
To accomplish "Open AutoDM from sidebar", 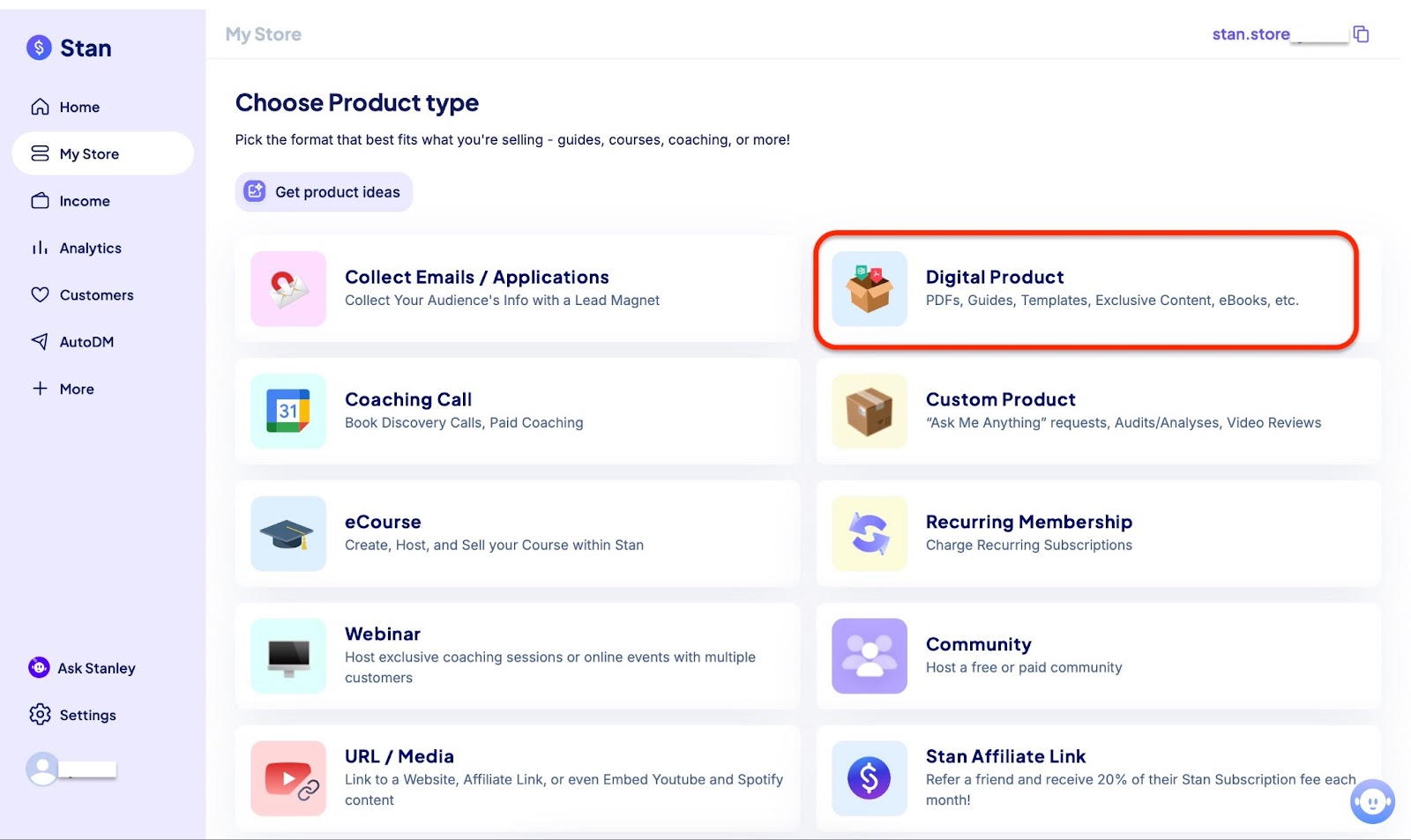I will point(102,341).
